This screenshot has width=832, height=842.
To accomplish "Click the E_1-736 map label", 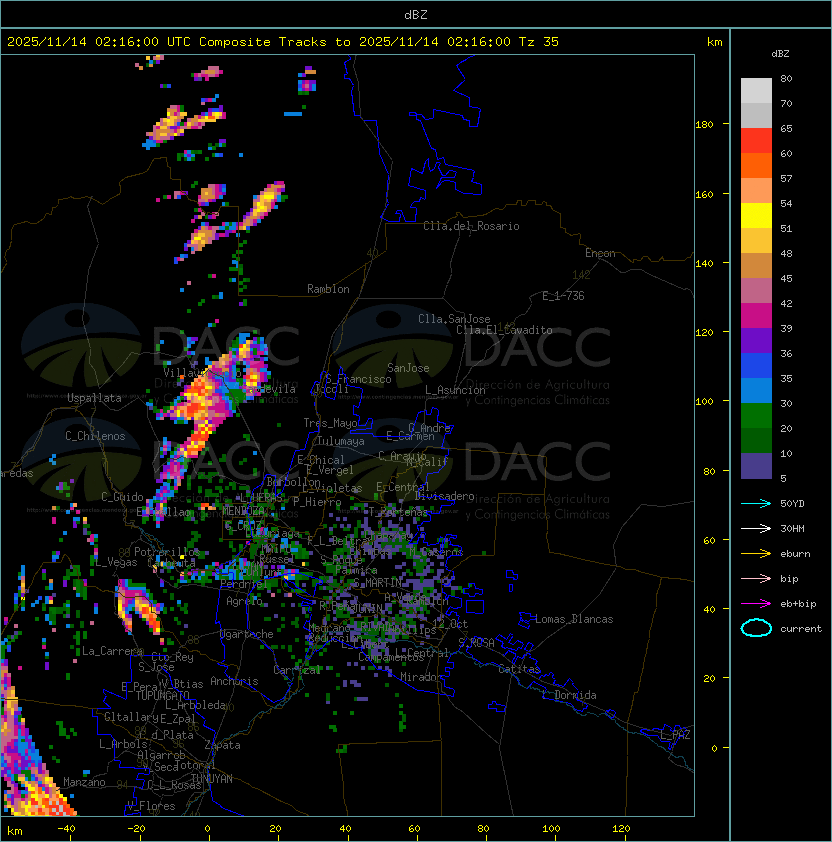I will 563,296.
